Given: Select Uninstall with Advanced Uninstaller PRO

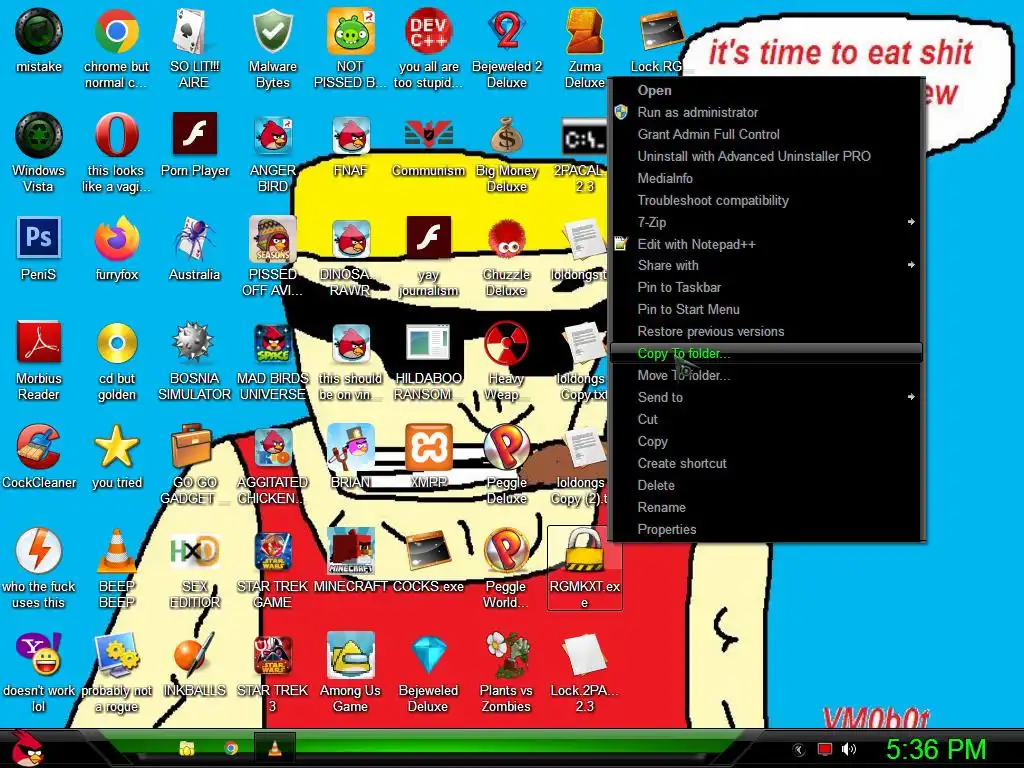Looking at the screenshot, I should coord(767,156).
